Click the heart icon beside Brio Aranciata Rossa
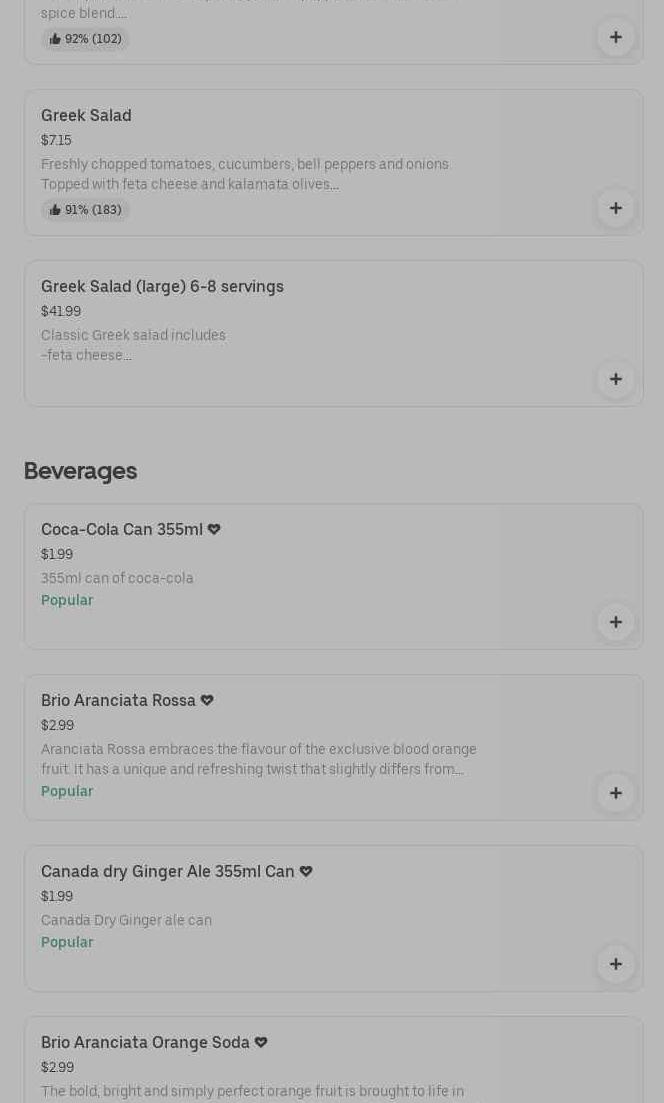This screenshot has height=1103, width=664. (x=207, y=700)
